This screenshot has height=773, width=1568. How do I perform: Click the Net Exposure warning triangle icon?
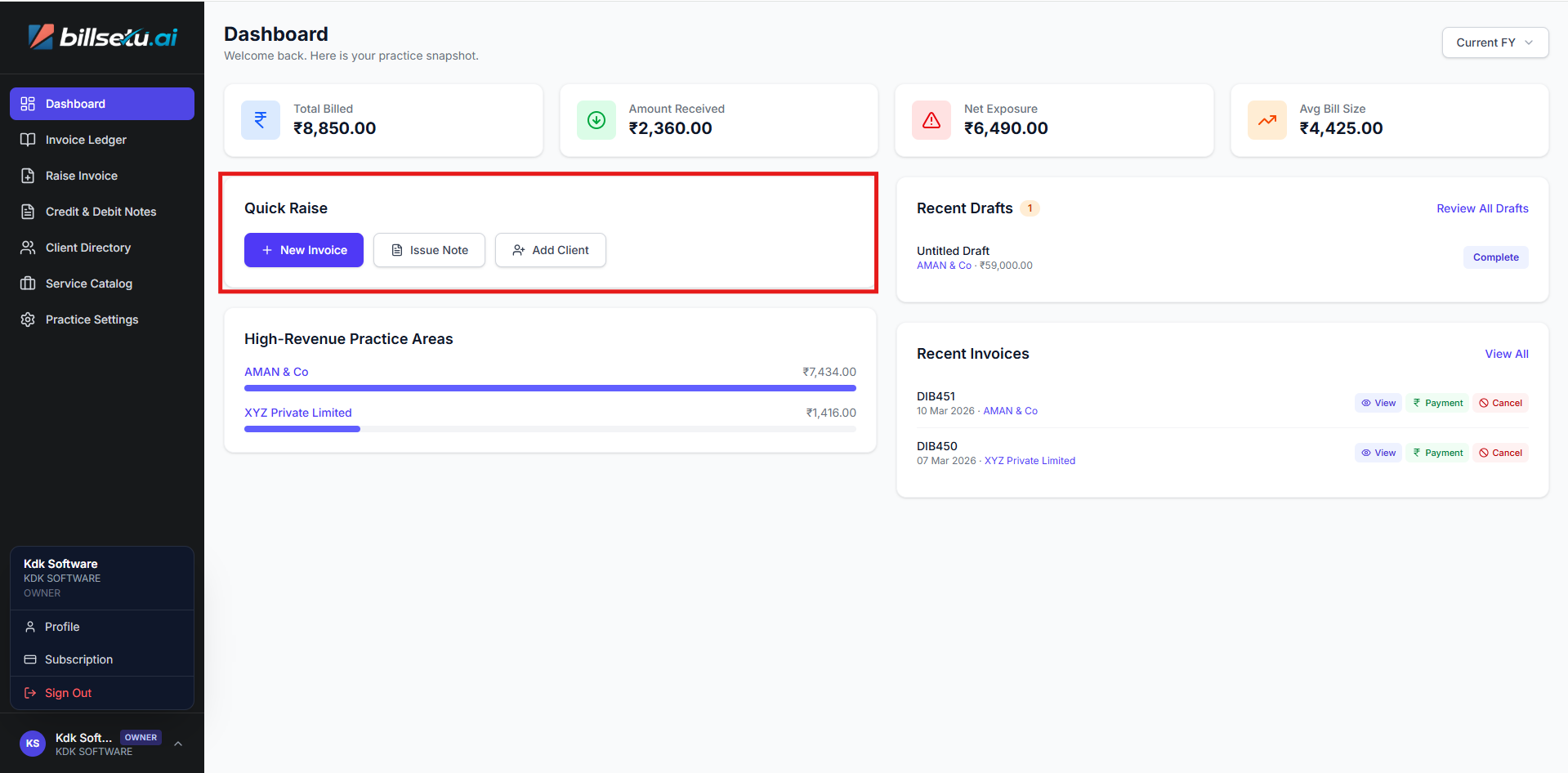[931, 120]
